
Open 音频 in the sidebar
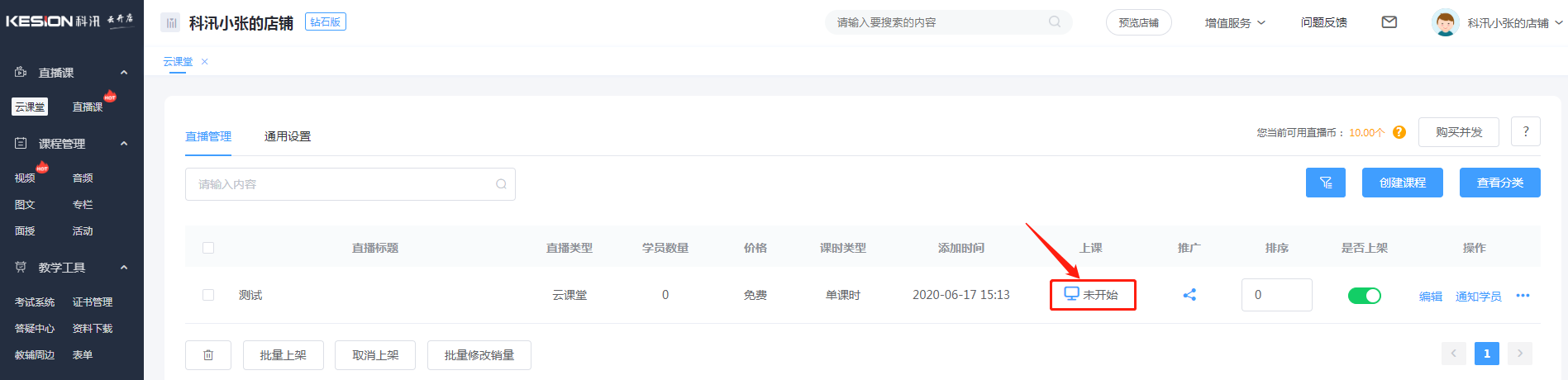coord(83,178)
